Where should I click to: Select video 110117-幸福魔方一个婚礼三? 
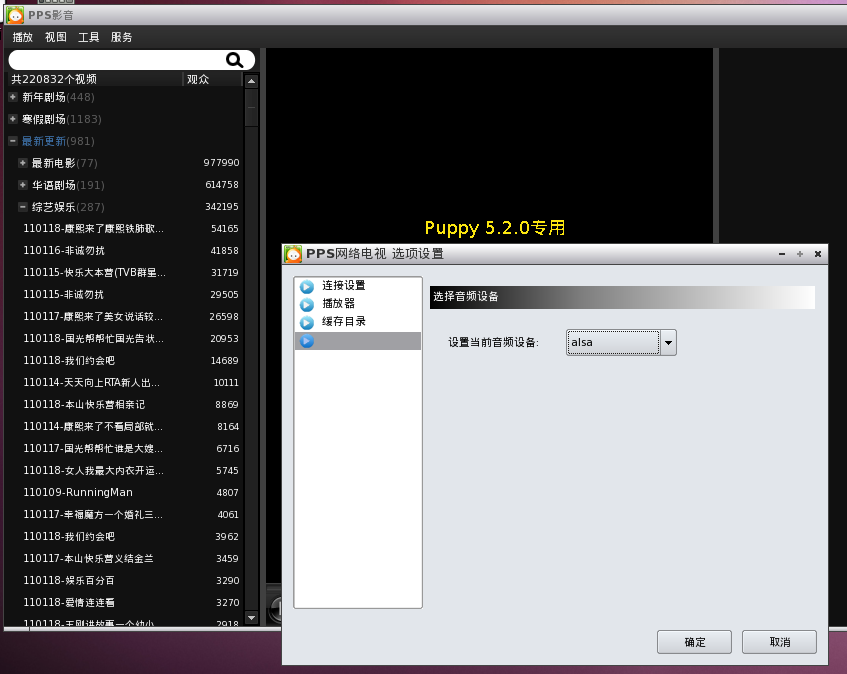(x=93, y=515)
